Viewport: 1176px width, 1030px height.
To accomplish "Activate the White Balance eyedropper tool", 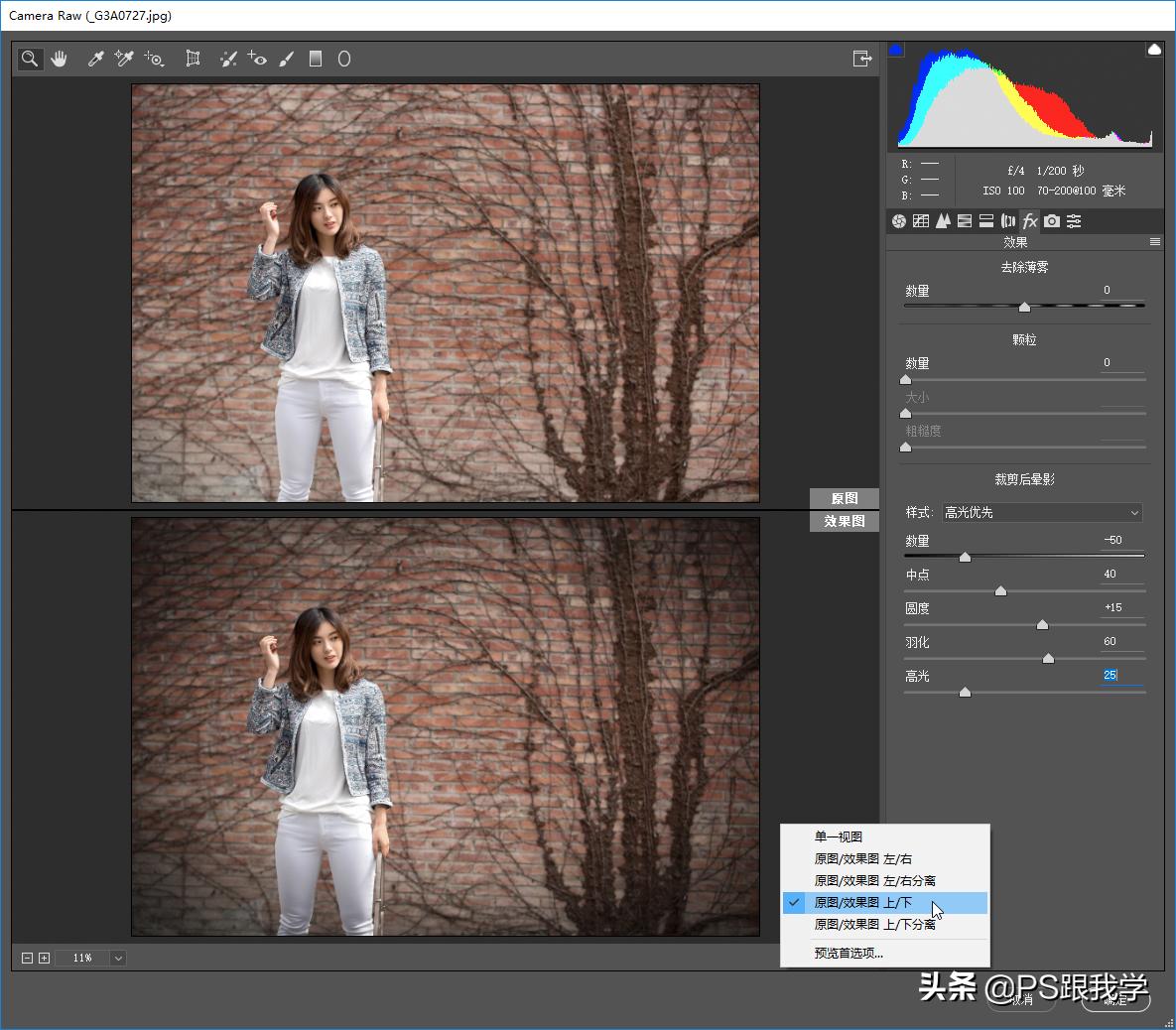I will point(94,59).
